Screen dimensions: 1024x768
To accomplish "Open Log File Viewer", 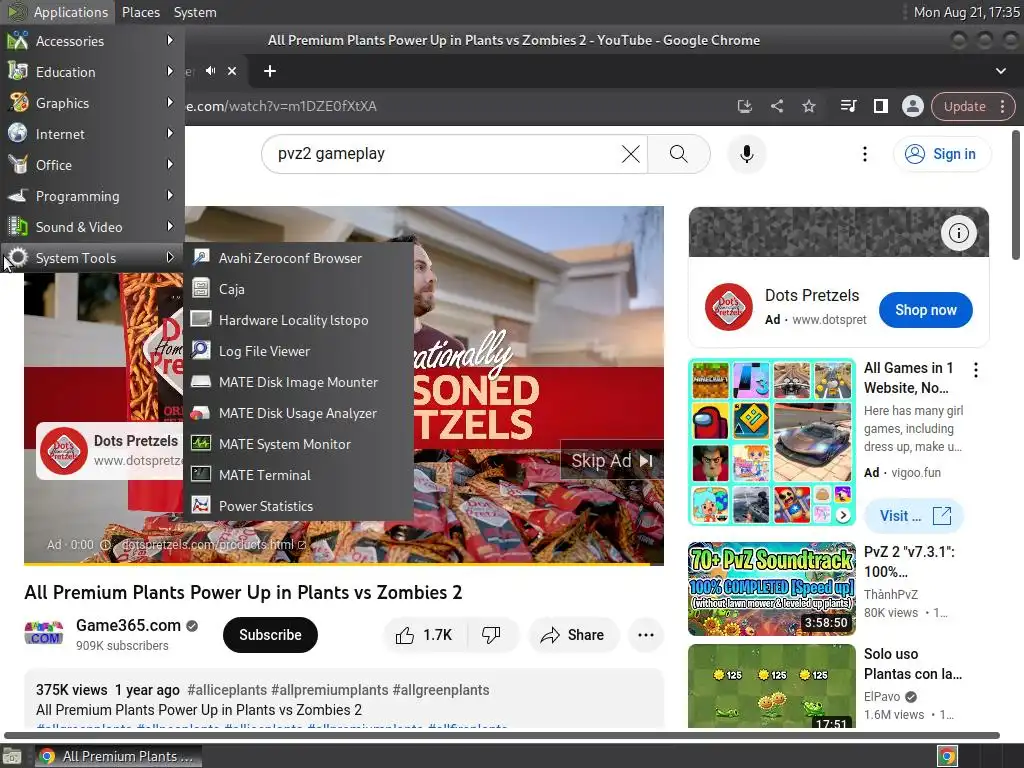I will 298,351.
